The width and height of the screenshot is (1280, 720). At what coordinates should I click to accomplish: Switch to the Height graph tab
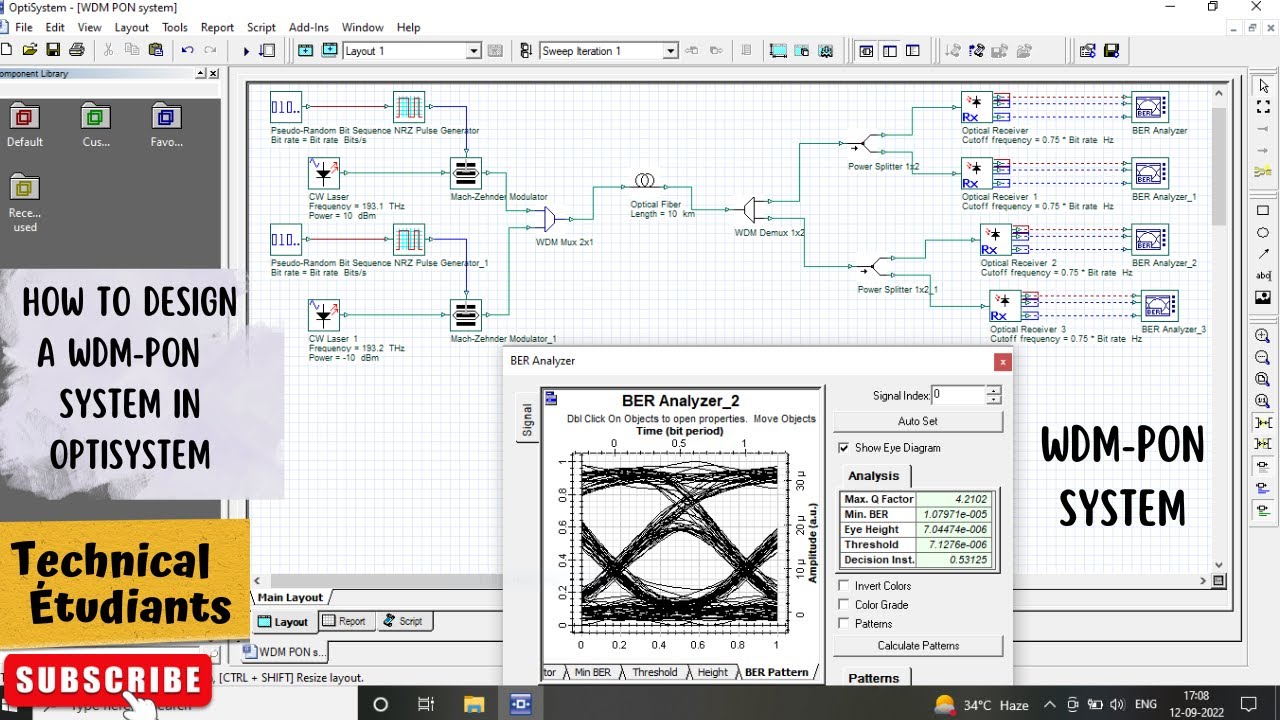pos(713,673)
